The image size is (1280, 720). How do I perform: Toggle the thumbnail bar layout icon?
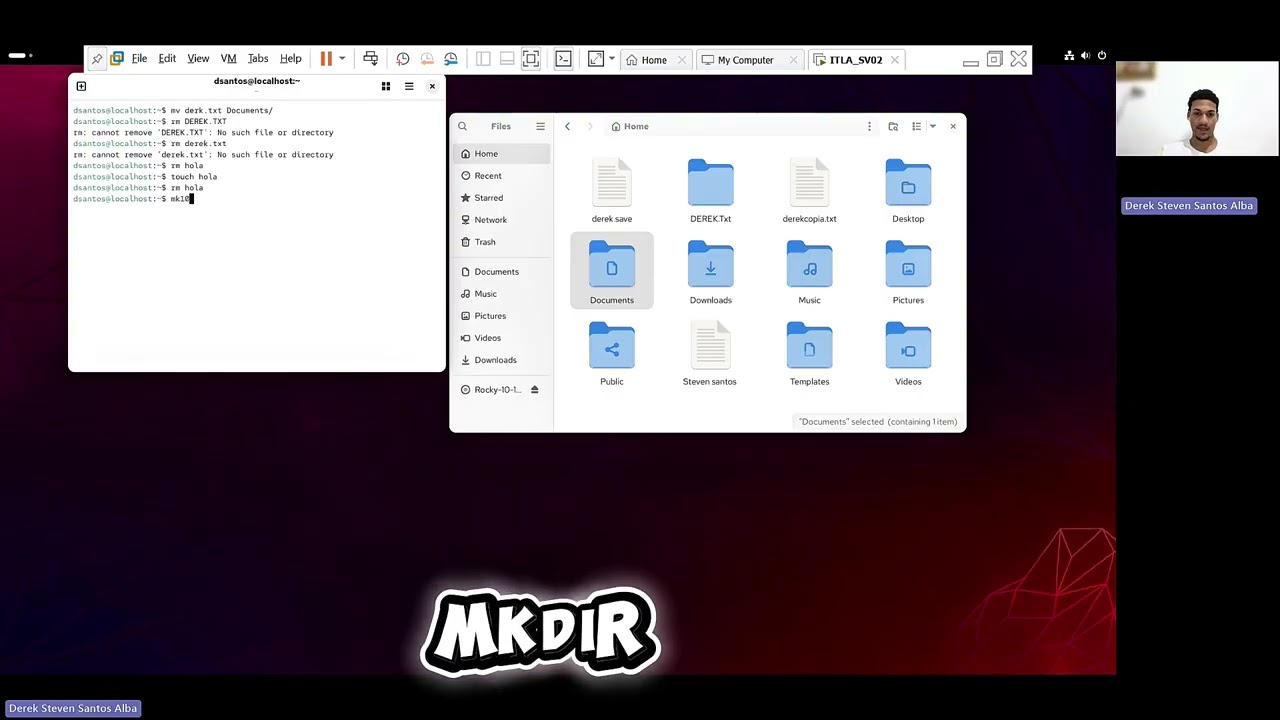click(507, 60)
